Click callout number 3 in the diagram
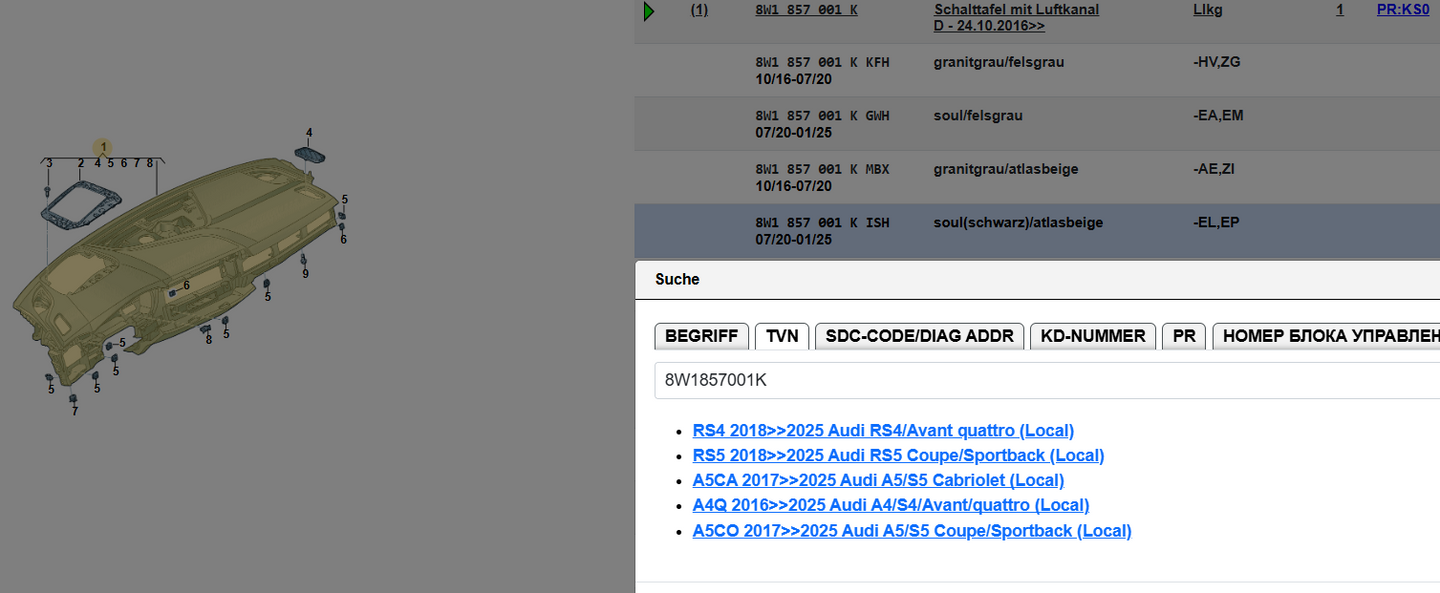 [49, 162]
